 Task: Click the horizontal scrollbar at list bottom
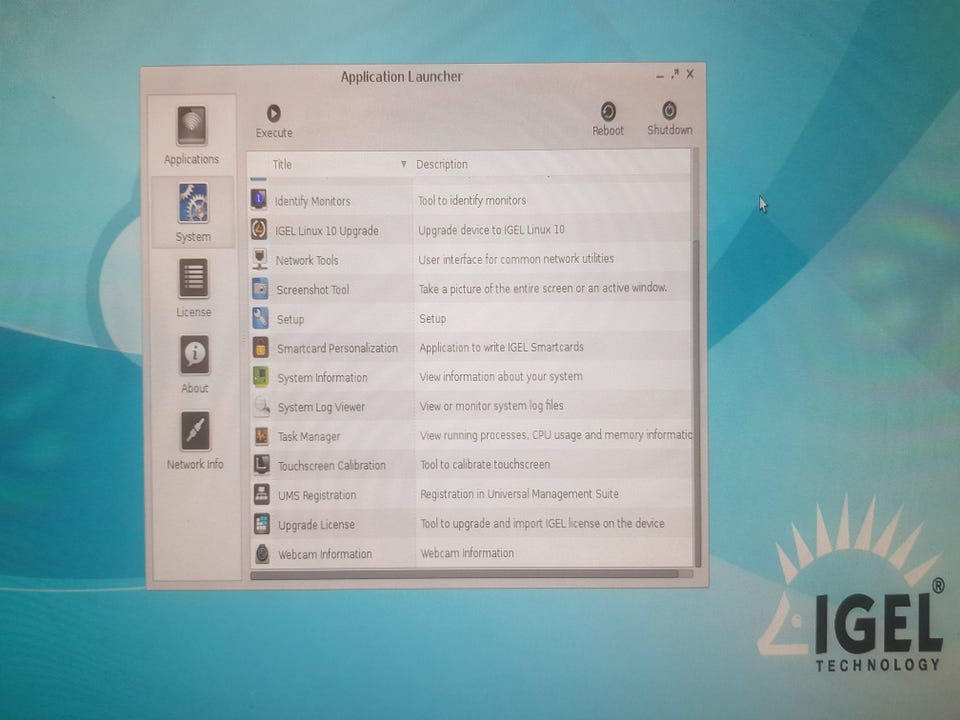[464, 574]
